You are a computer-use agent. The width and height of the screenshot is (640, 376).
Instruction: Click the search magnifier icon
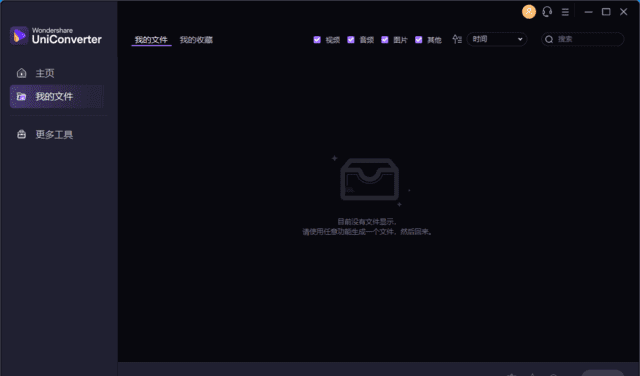549,39
